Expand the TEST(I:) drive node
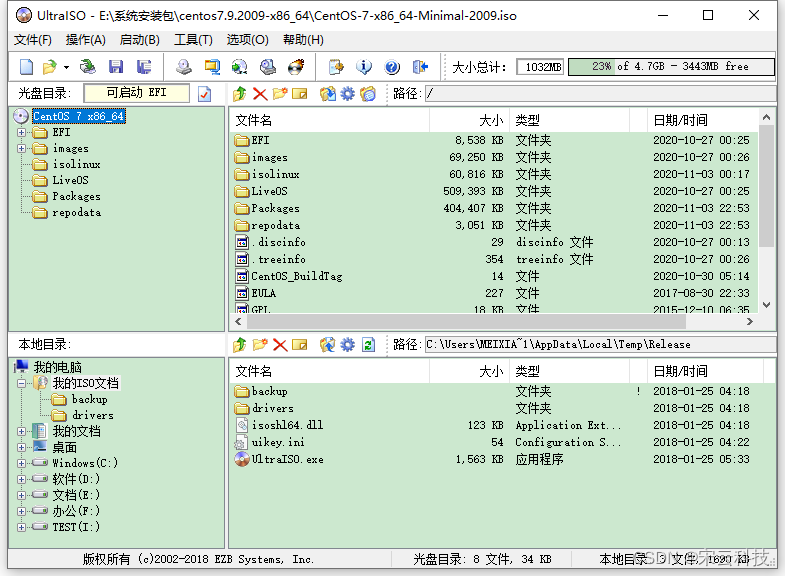Screen dimensions: 785x576 [22, 527]
